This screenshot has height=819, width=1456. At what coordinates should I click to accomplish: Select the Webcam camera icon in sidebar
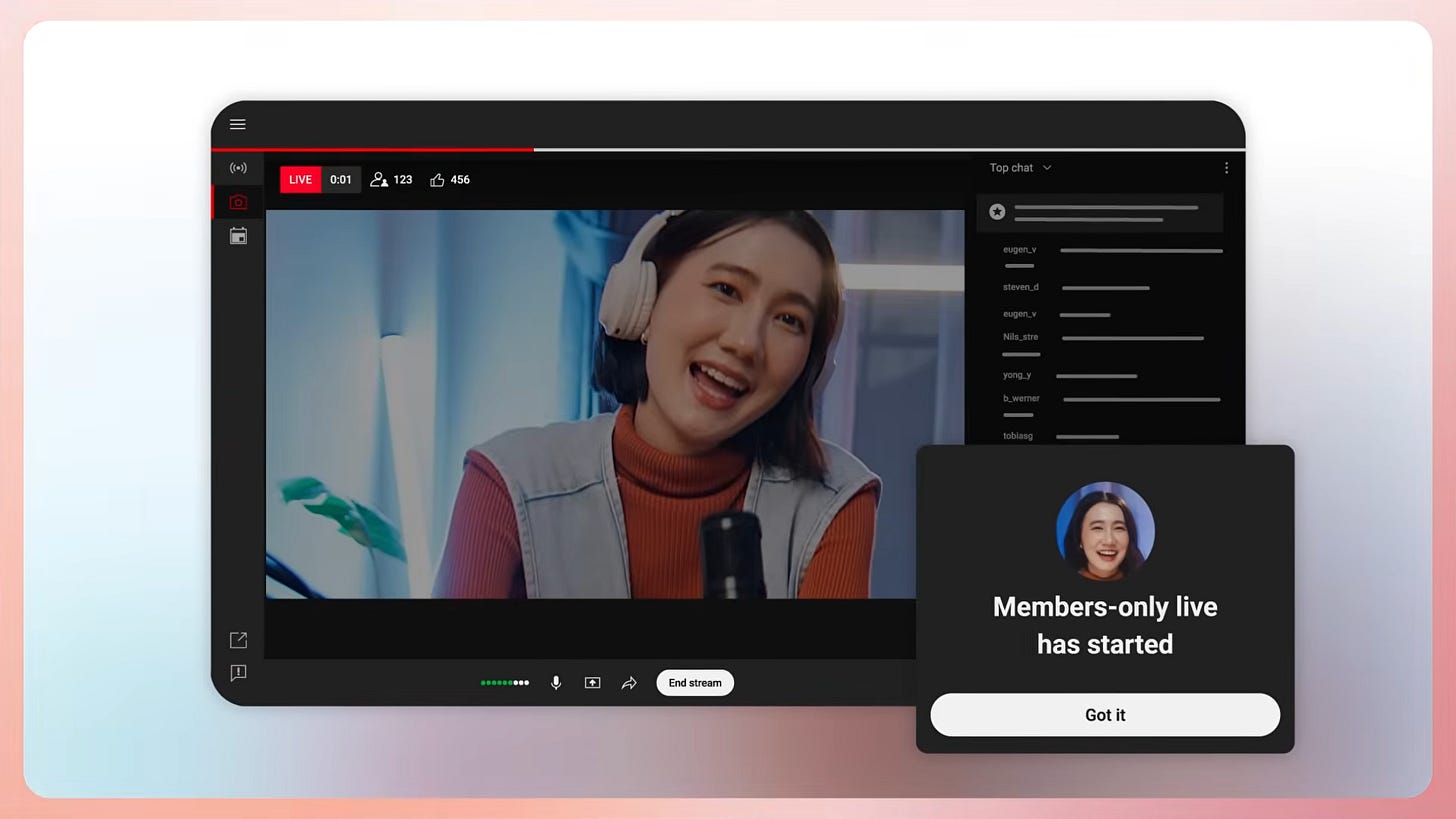[x=238, y=202]
